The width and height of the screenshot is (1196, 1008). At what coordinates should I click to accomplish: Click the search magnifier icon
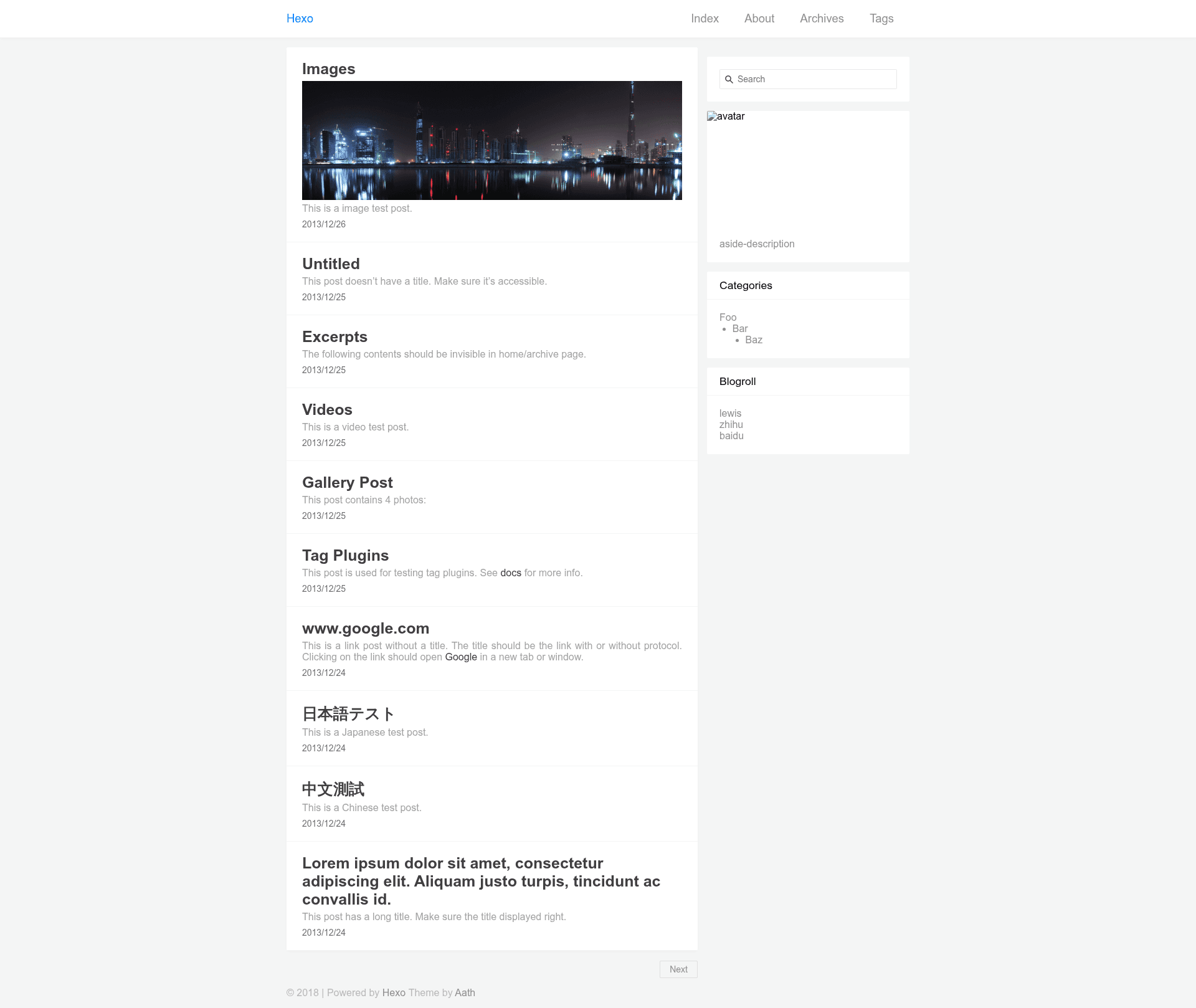tap(729, 79)
